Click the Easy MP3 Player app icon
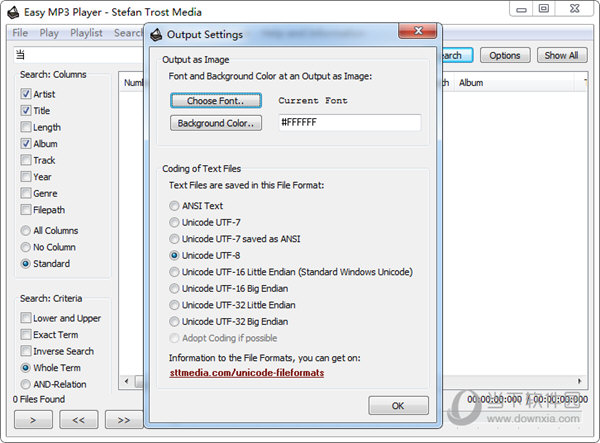 13,13
